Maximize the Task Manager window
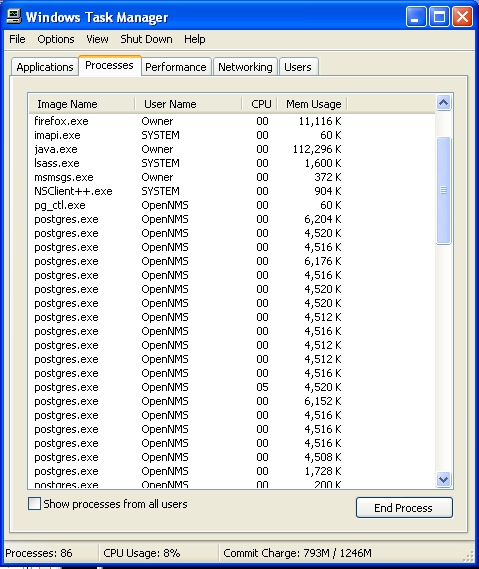Image resolution: width=479 pixels, height=569 pixels. point(439,17)
